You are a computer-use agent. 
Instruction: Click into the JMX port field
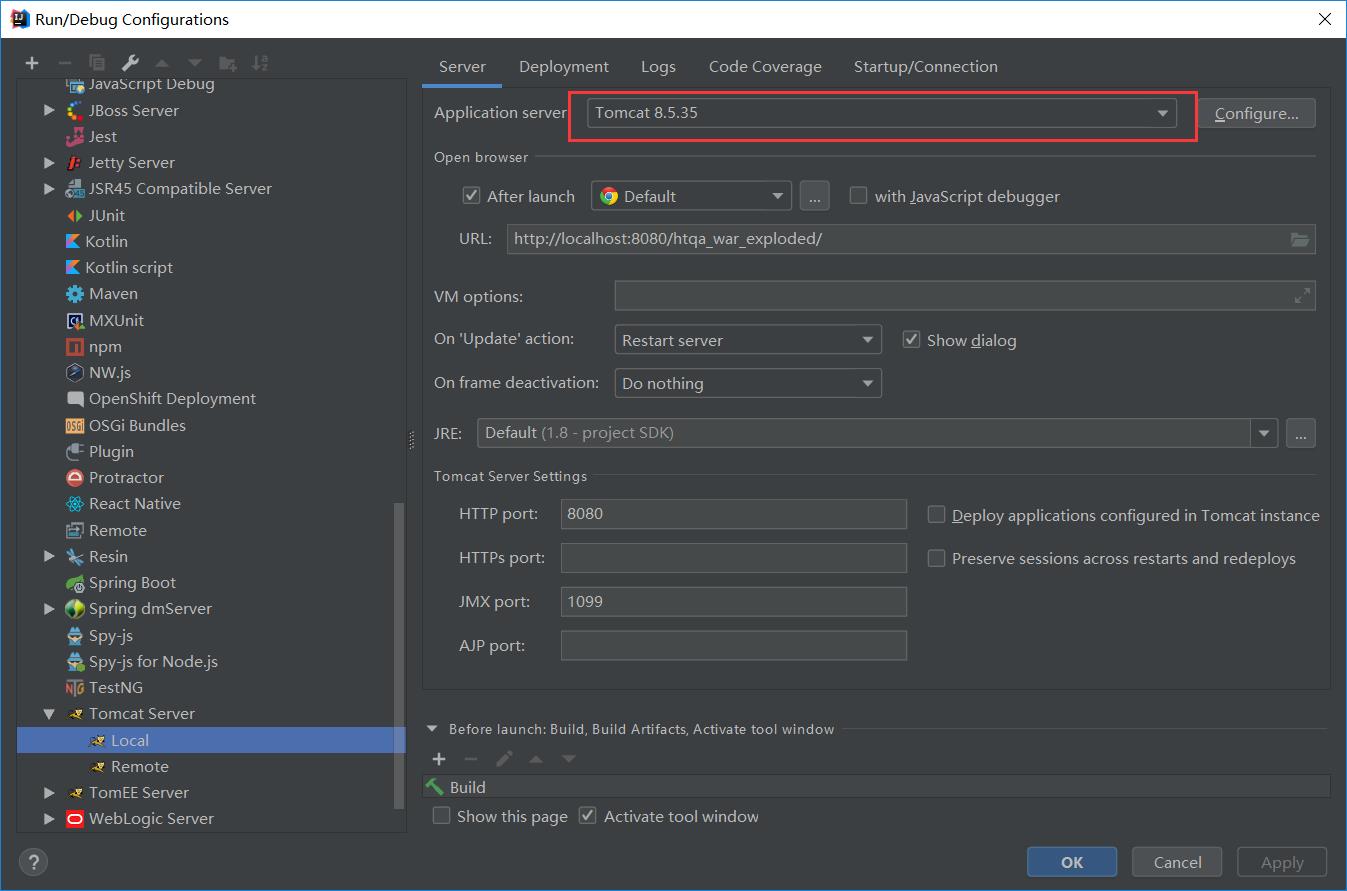(733, 602)
